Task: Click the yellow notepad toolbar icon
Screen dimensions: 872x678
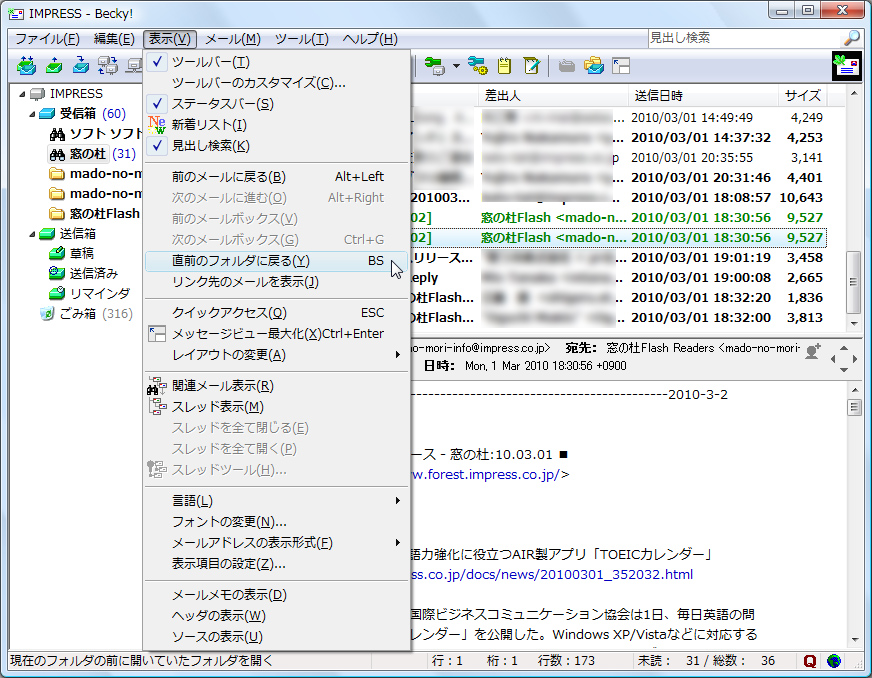Action: (504, 65)
